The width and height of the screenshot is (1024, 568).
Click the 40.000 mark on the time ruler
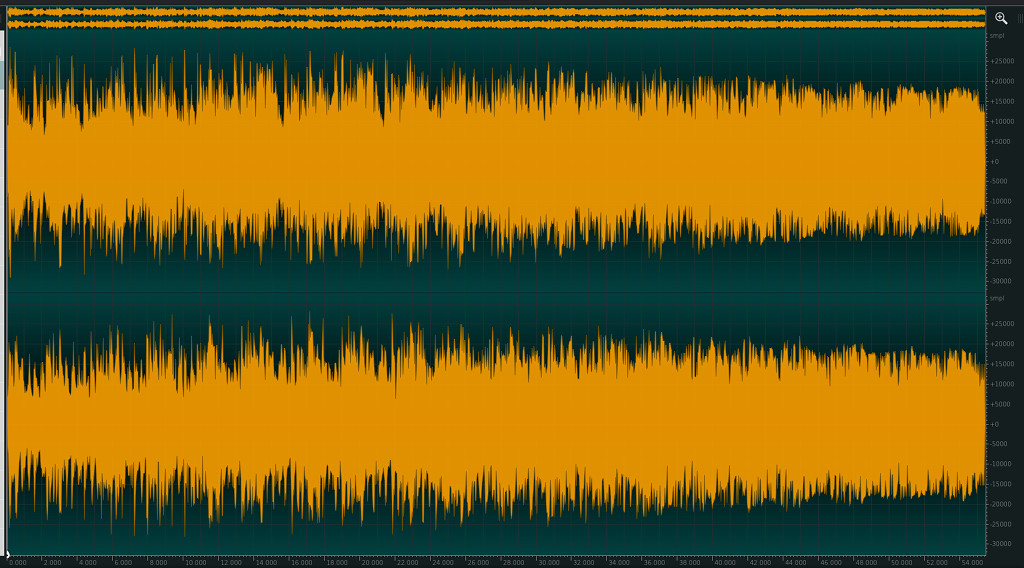tap(726, 562)
